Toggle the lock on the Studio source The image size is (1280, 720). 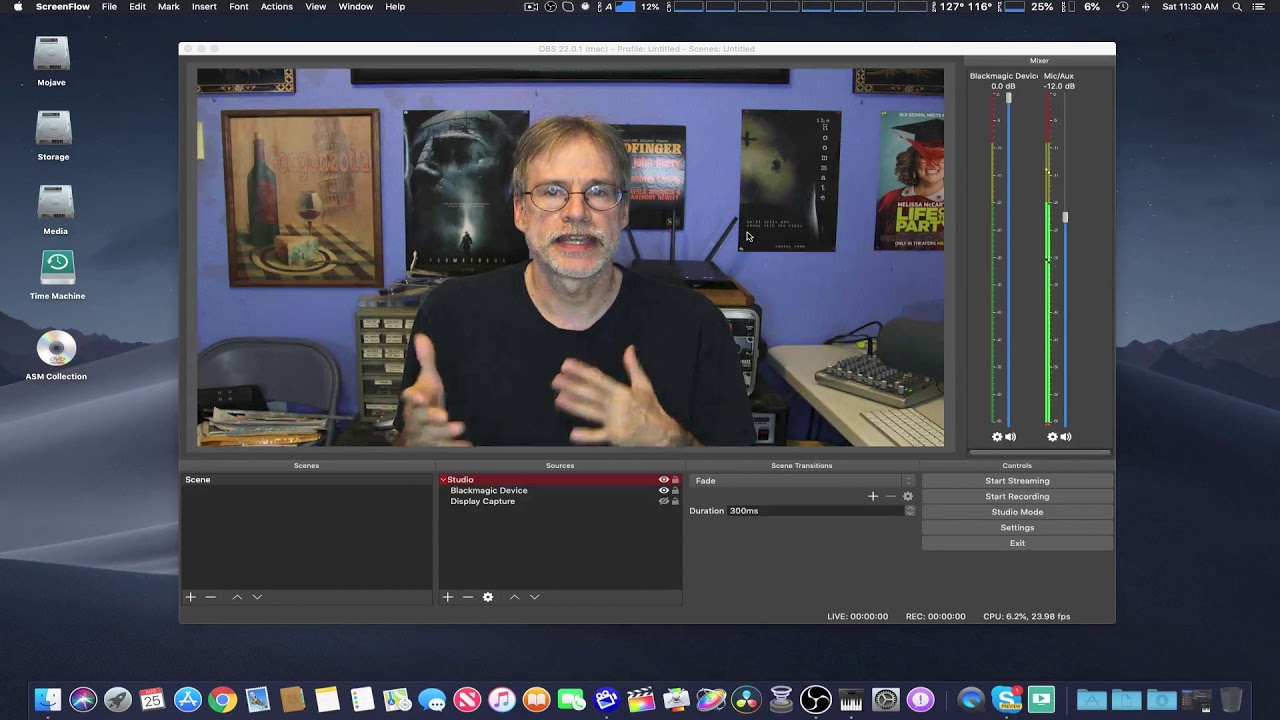click(x=675, y=480)
